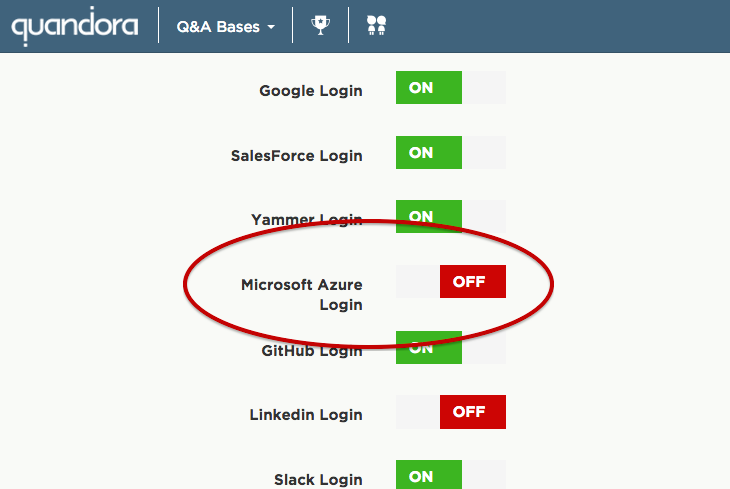Image resolution: width=730 pixels, height=489 pixels.
Task: Click the Microsoft Azure Login label
Action: tap(302, 294)
